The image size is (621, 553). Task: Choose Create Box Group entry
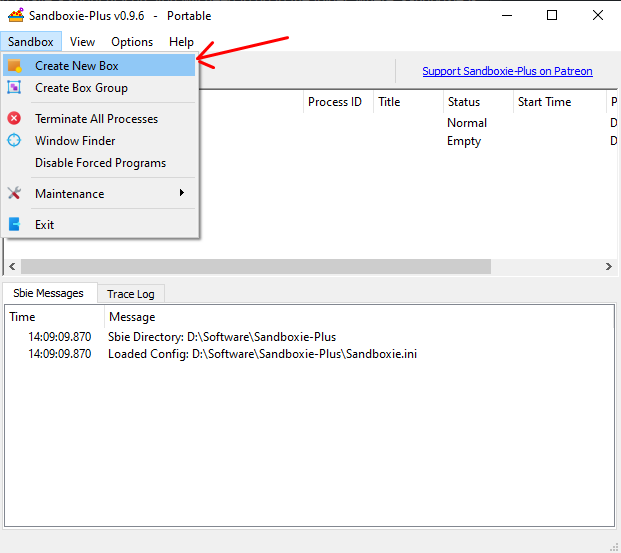tap(99, 88)
